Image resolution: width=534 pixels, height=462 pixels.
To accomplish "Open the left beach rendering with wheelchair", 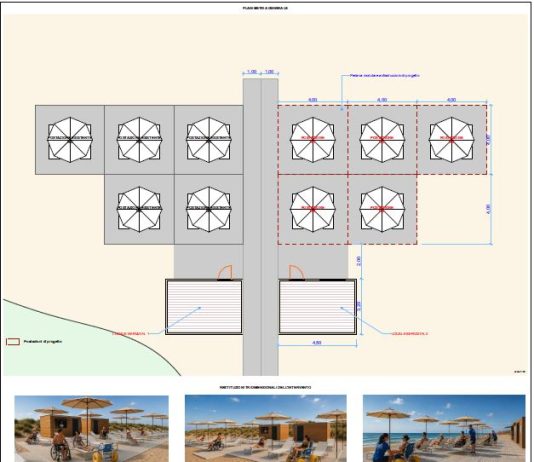I will point(91,429).
